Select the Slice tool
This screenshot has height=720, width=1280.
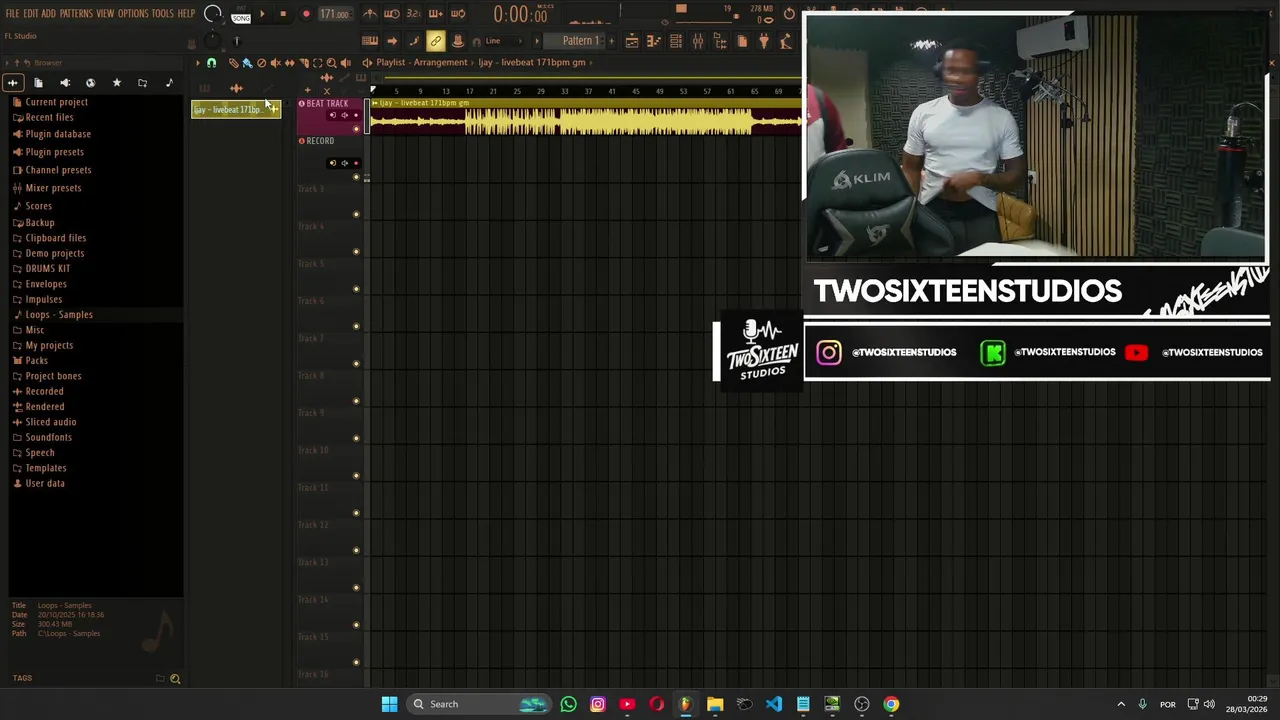tap(304, 63)
